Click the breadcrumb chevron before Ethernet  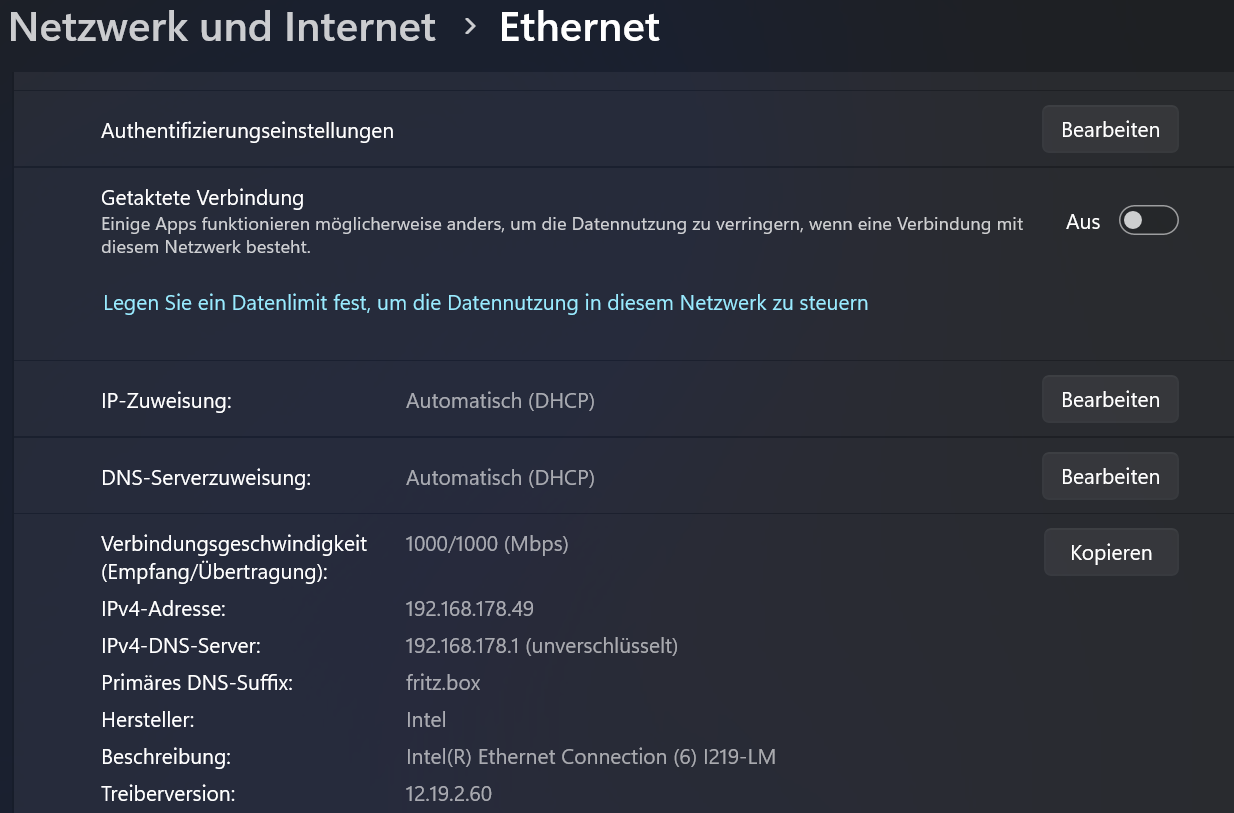(470, 28)
